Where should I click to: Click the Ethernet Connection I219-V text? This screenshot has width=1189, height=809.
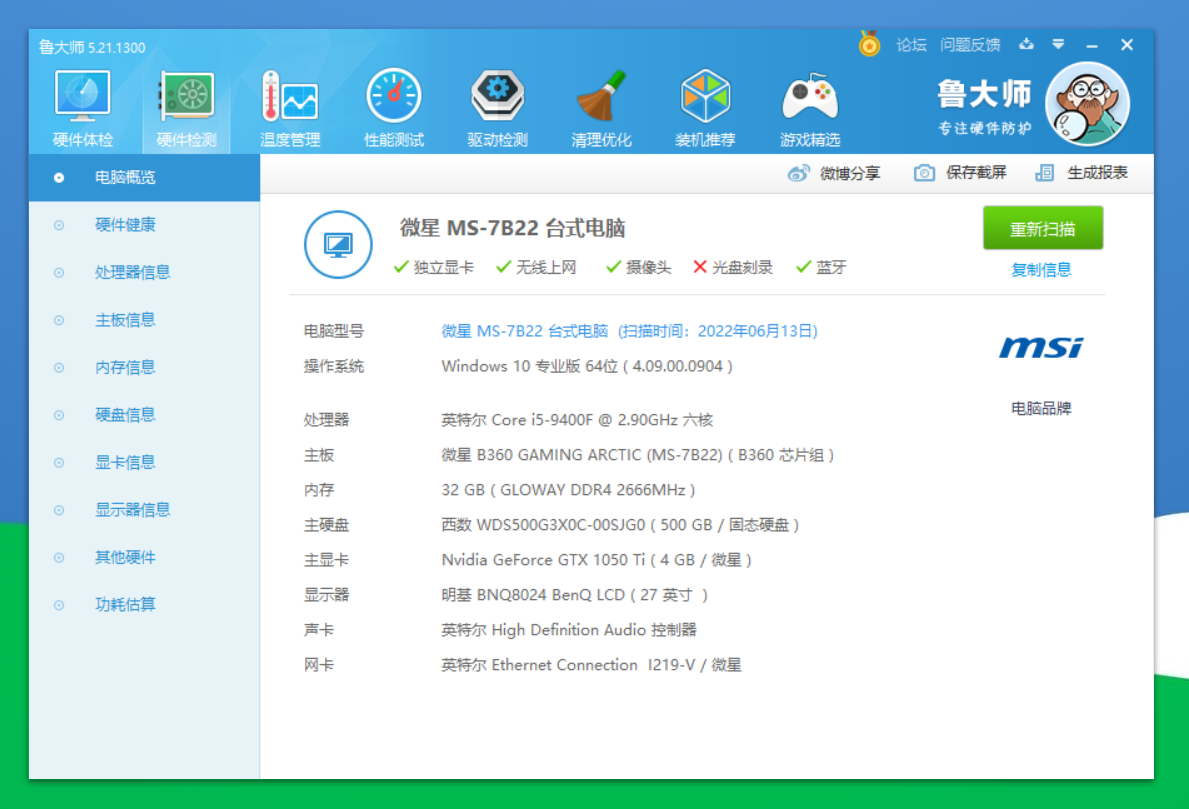593,665
